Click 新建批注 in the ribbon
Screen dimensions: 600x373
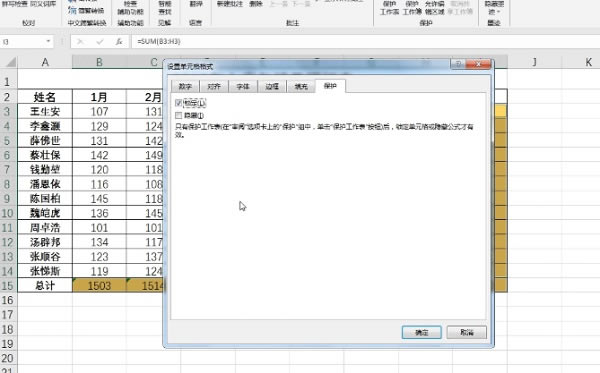(x=230, y=4)
